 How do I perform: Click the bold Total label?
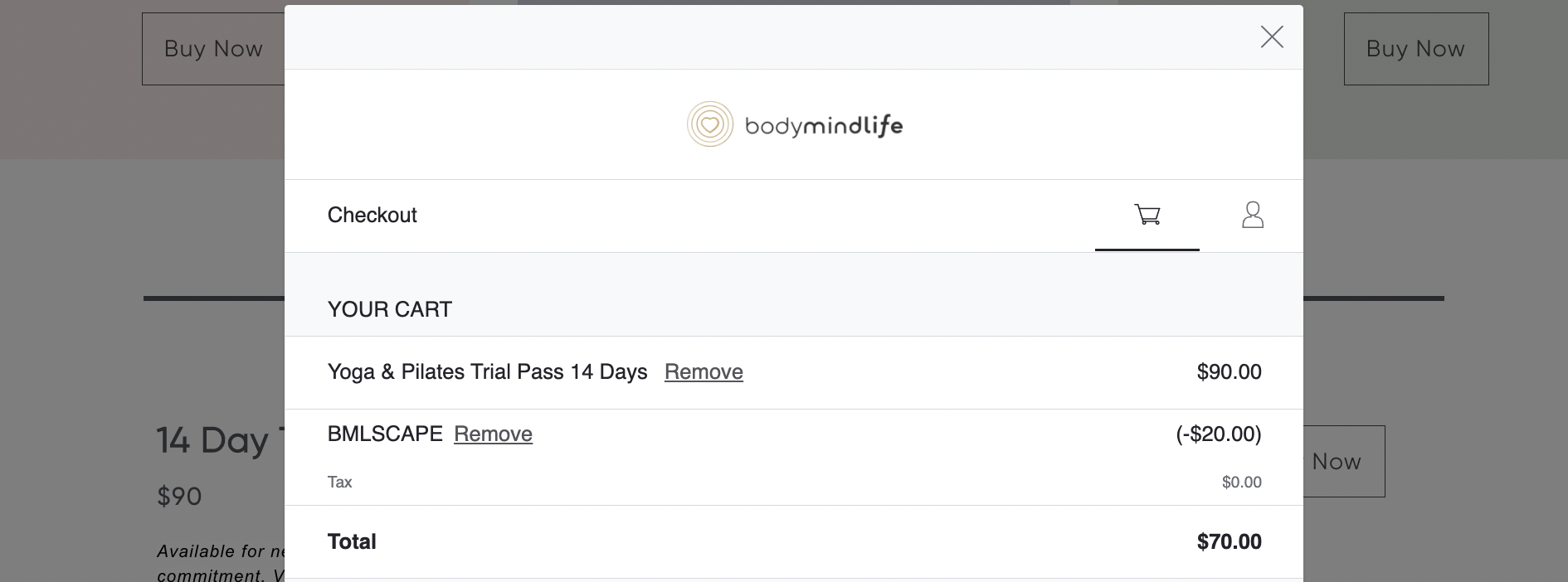(352, 541)
